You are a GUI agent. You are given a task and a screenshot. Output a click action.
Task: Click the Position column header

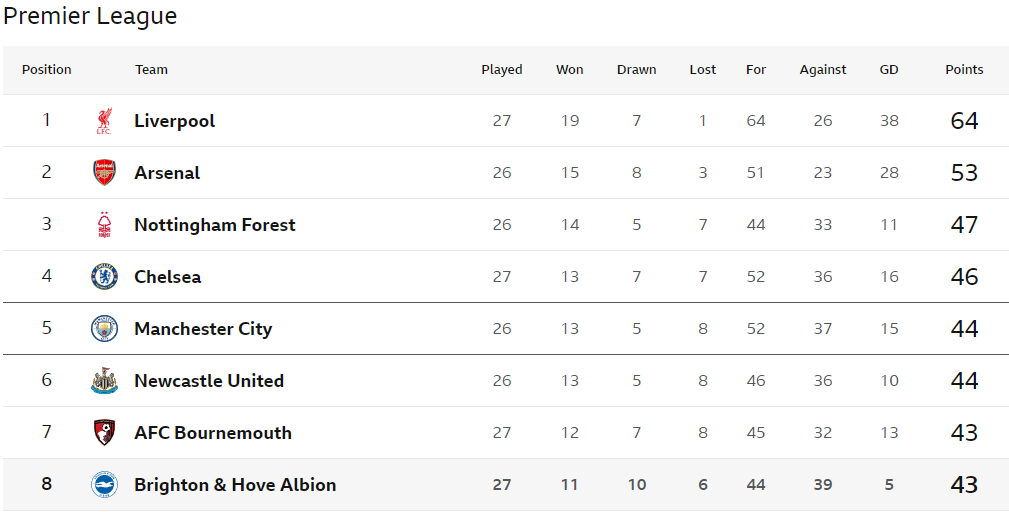coord(46,69)
